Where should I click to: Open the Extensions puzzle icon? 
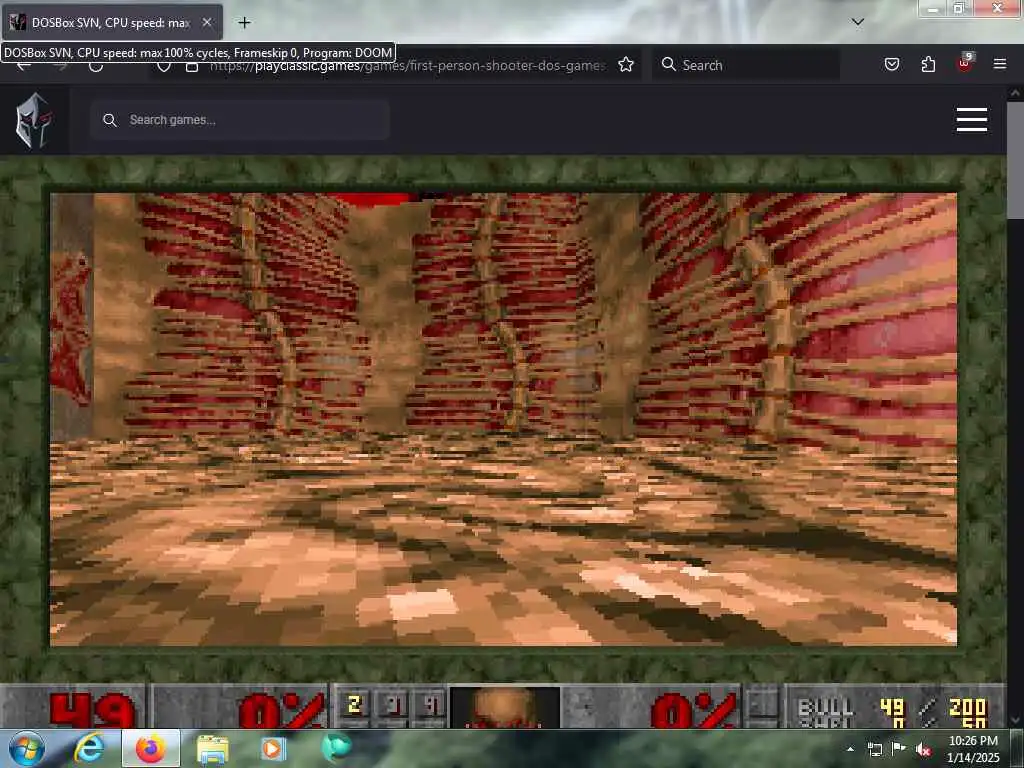coord(928,64)
